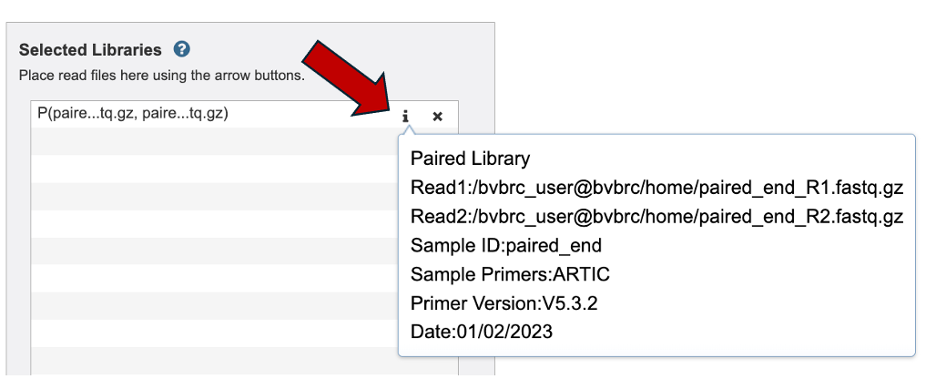Click the bottom-most visible empty library row
Image resolution: width=936 pixels, height=380 pixels.
pyautogui.click(x=215, y=362)
